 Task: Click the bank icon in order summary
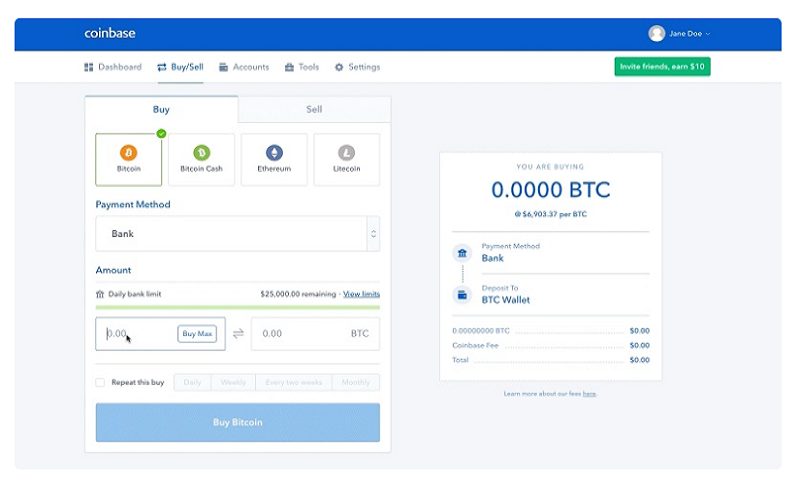coord(462,253)
